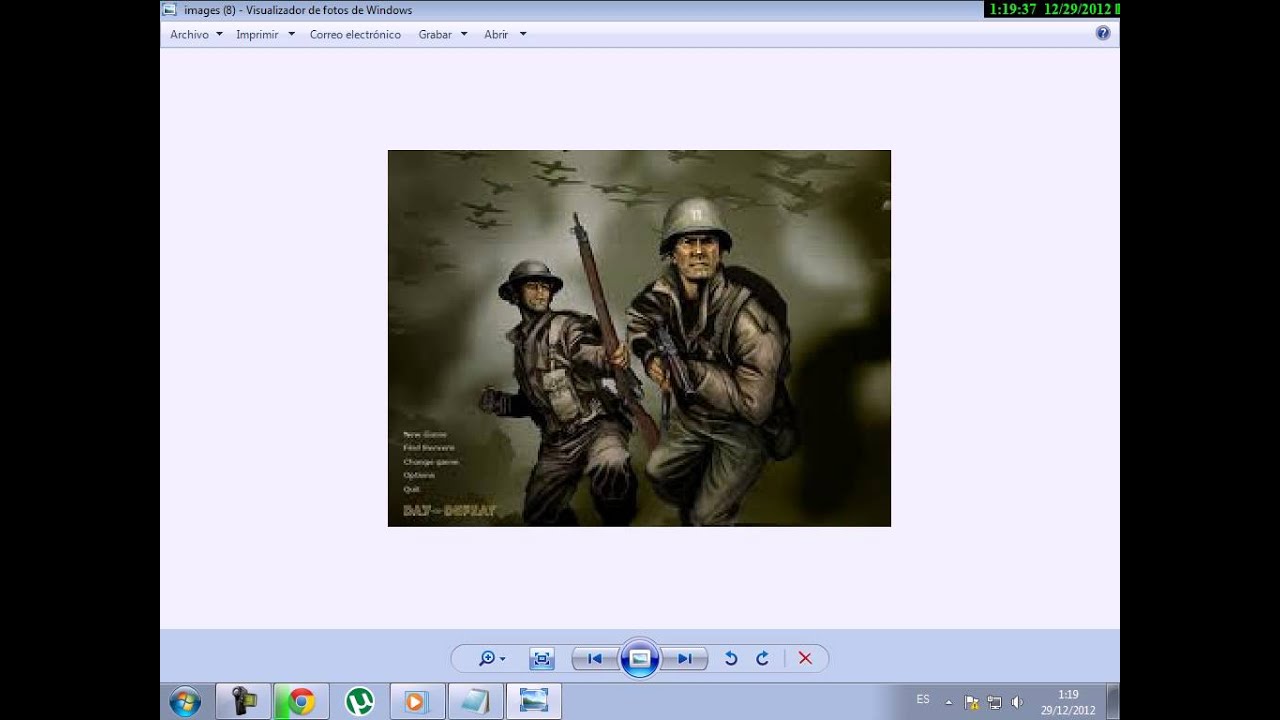Open the Action Center flag icon
Image resolution: width=1280 pixels, height=720 pixels.
pos(971,702)
